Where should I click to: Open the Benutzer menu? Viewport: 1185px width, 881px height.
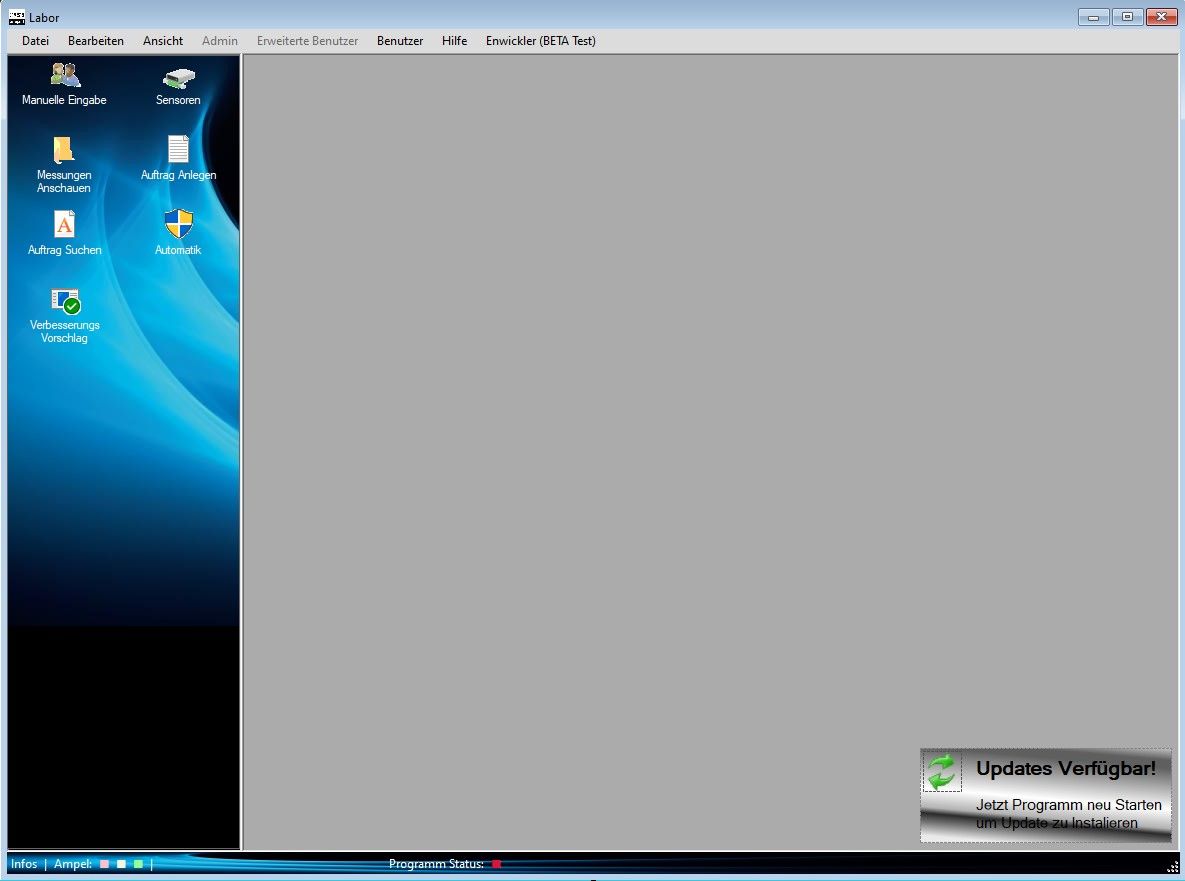pyautogui.click(x=400, y=41)
